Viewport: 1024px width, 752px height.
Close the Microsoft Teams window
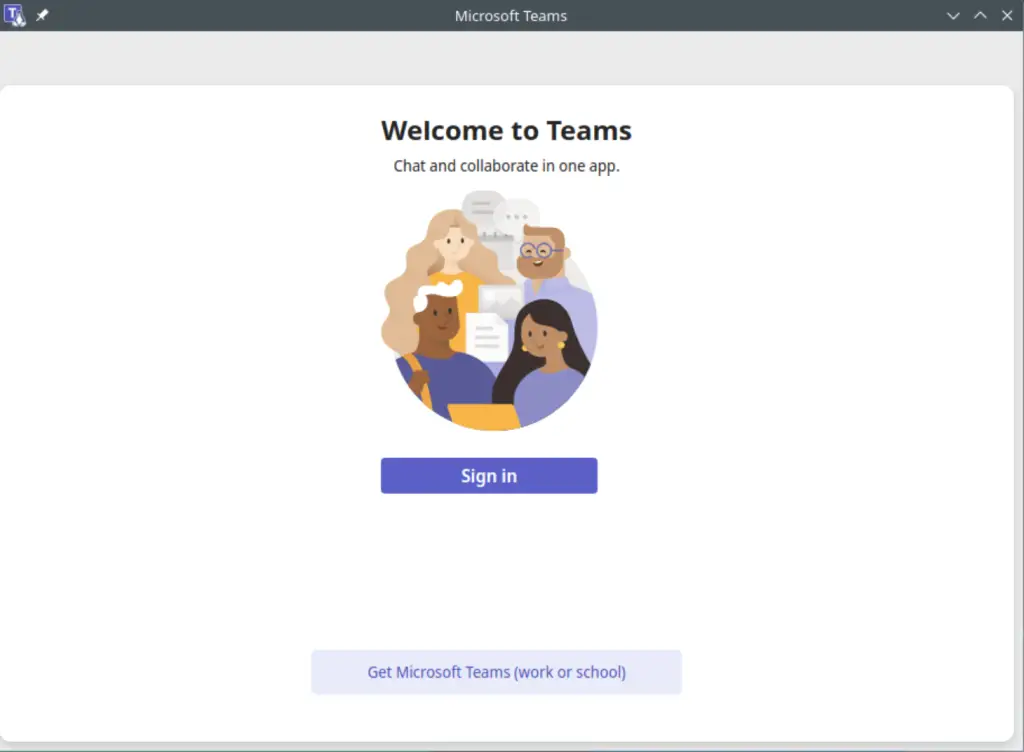(x=1007, y=15)
